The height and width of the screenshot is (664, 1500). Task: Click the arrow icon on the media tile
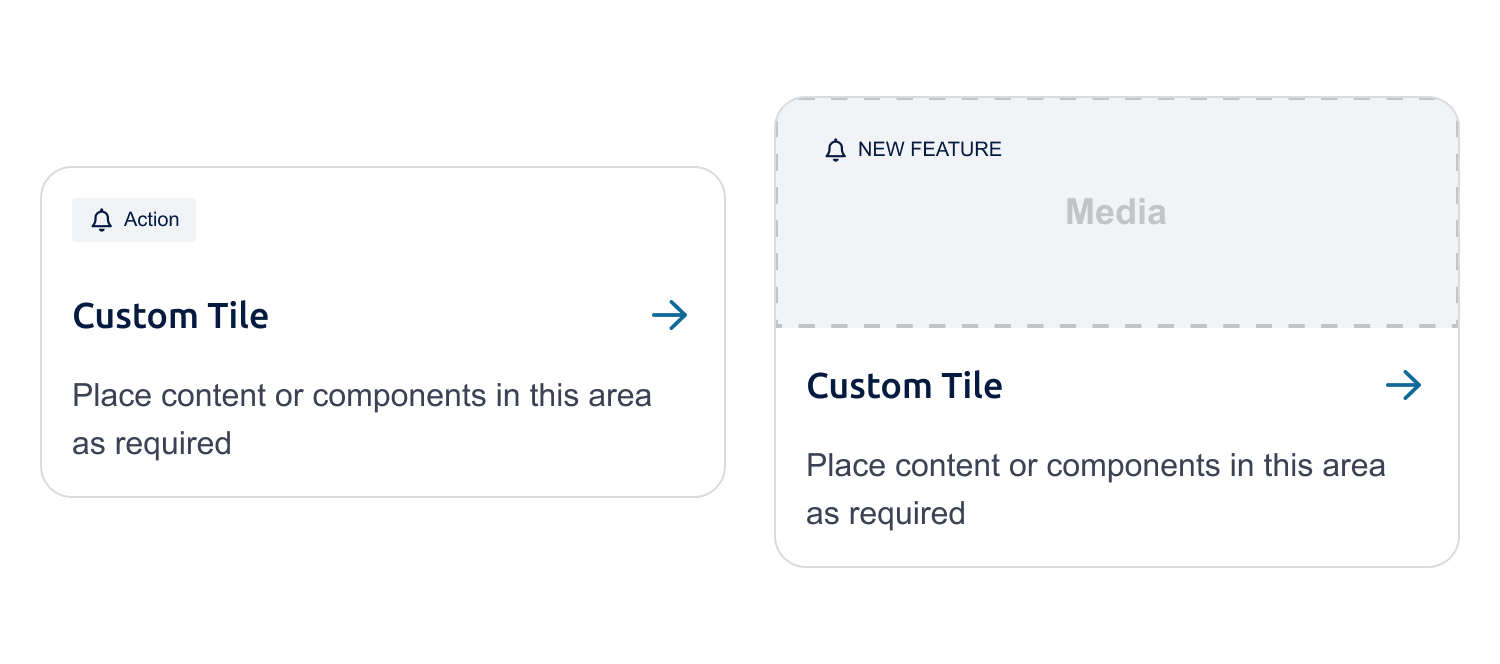coord(1404,385)
